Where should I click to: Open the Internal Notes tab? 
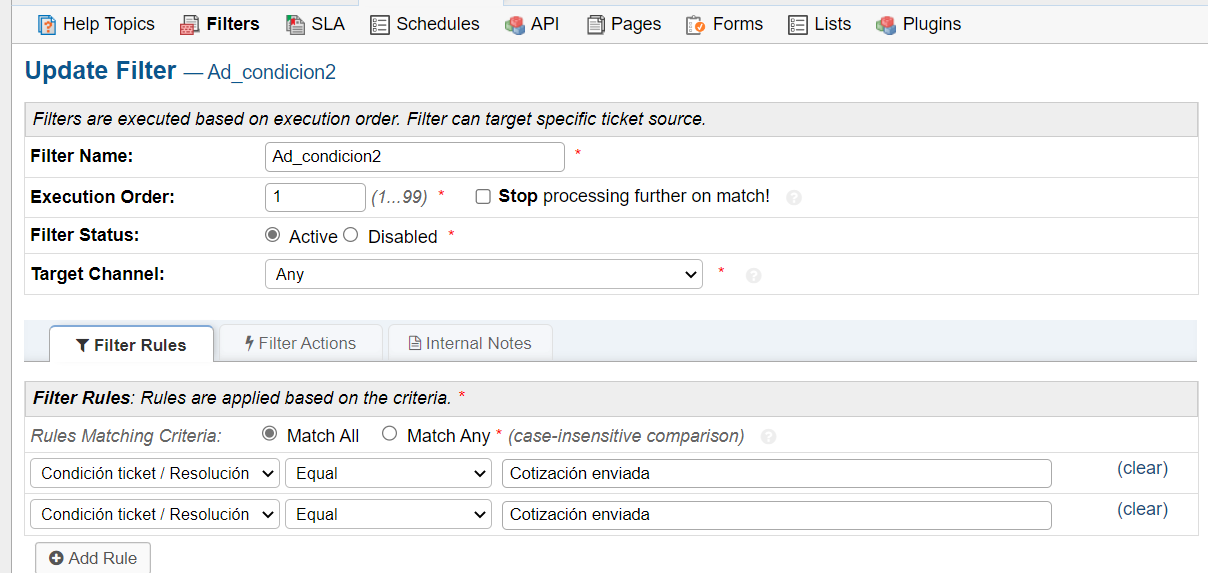(x=470, y=343)
